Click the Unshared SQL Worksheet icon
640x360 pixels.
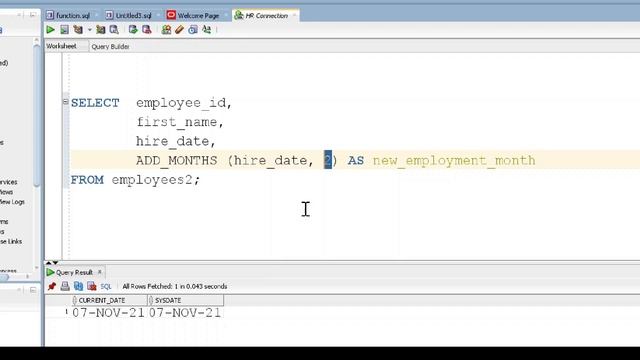[166, 29]
